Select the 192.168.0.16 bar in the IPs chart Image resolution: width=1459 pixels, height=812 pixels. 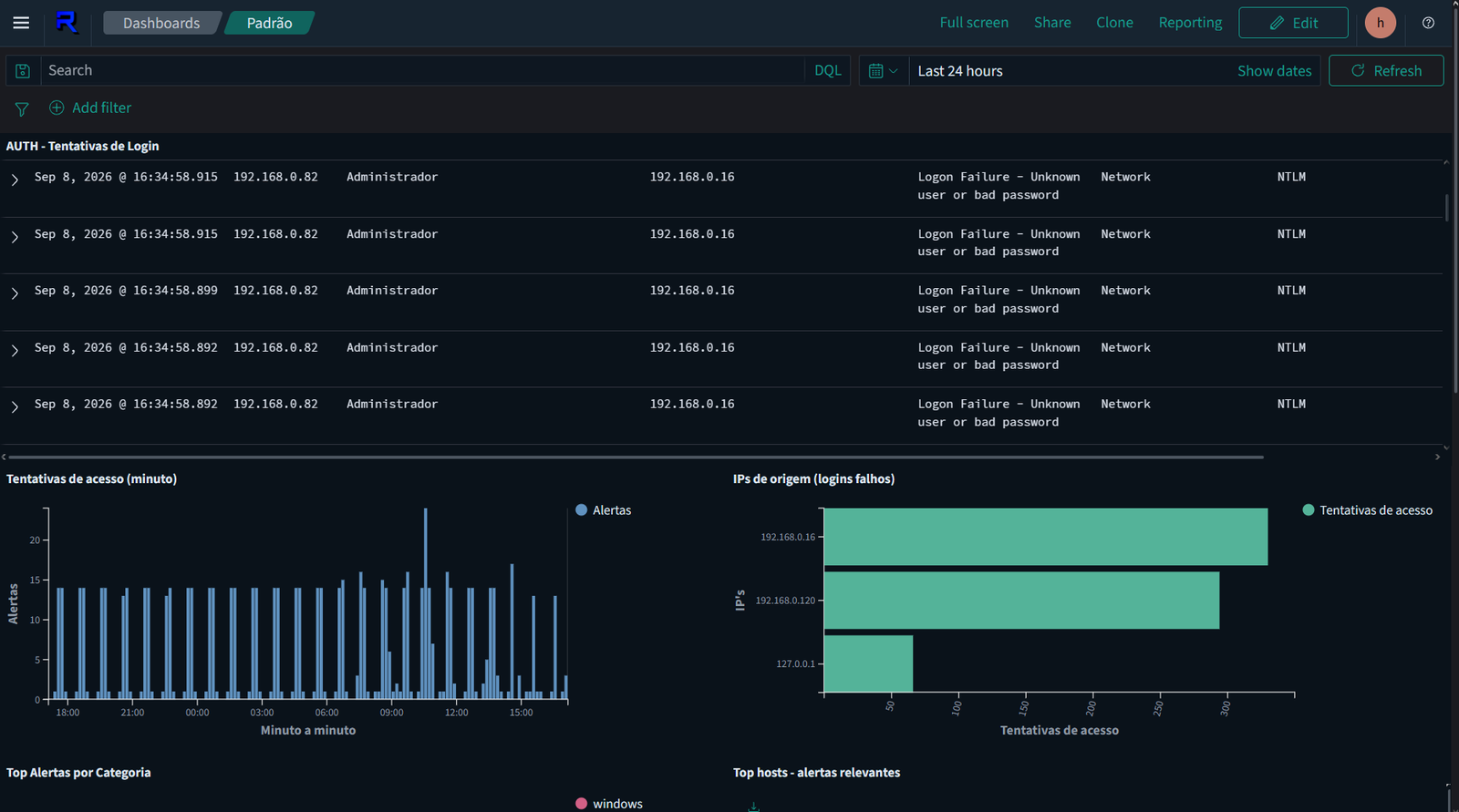click(x=1046, y=537)
